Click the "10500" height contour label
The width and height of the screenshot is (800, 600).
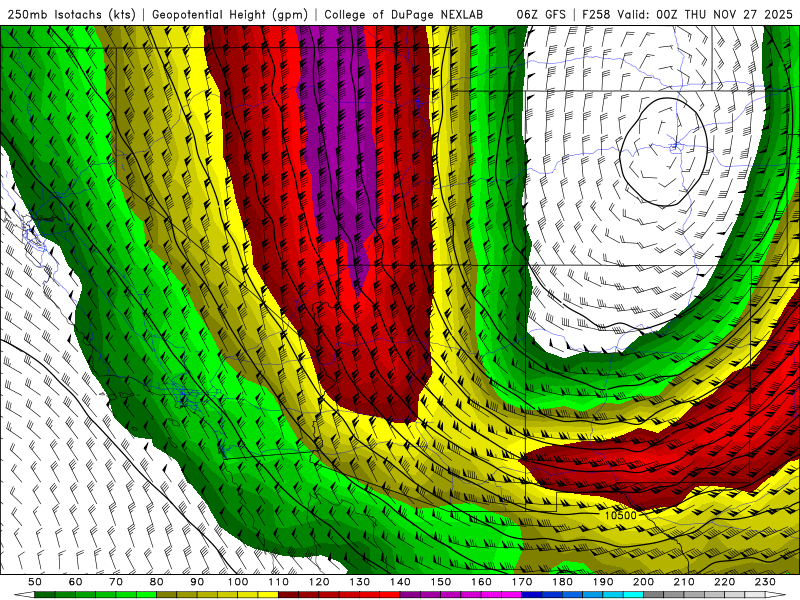click(620, 515)
